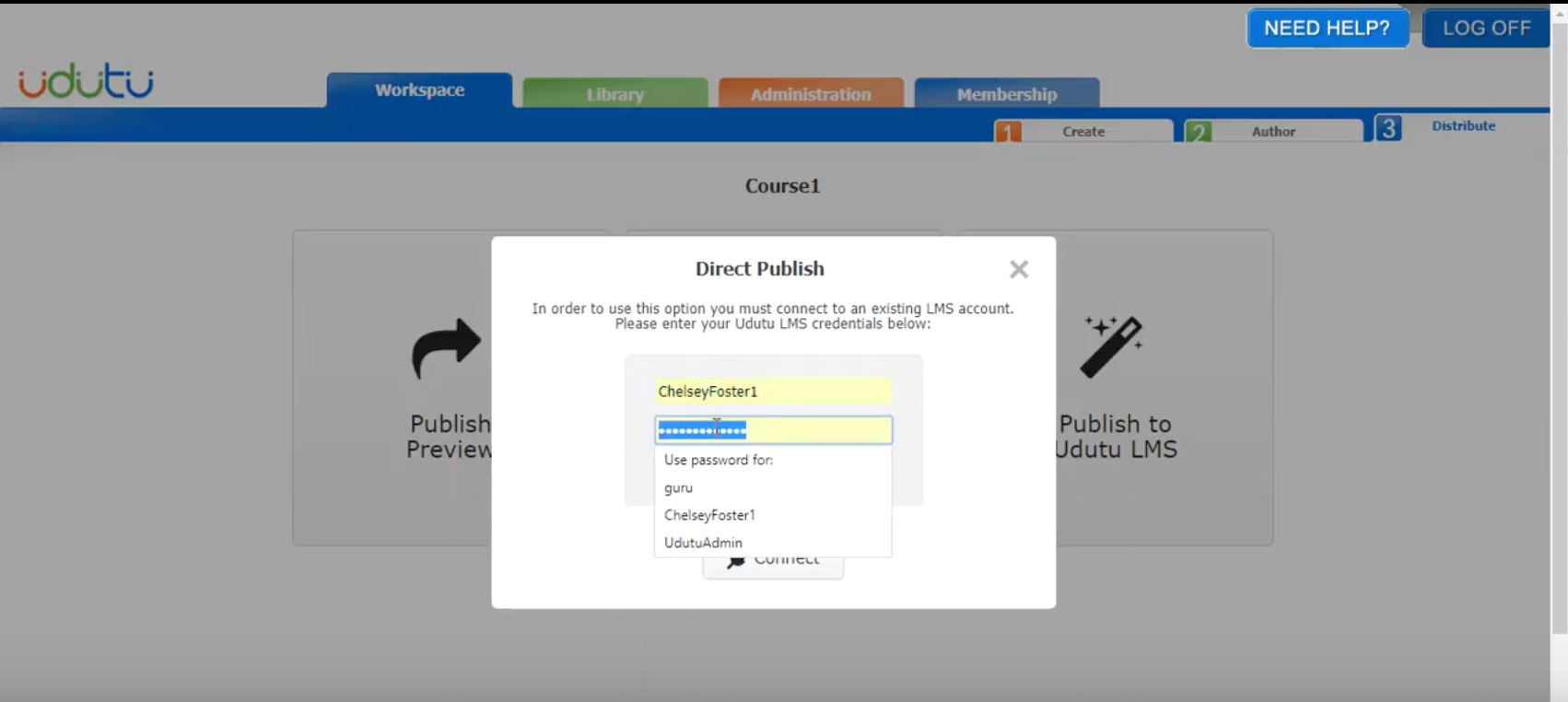
Task: Select the Author step
Action: pos(1273,131)
